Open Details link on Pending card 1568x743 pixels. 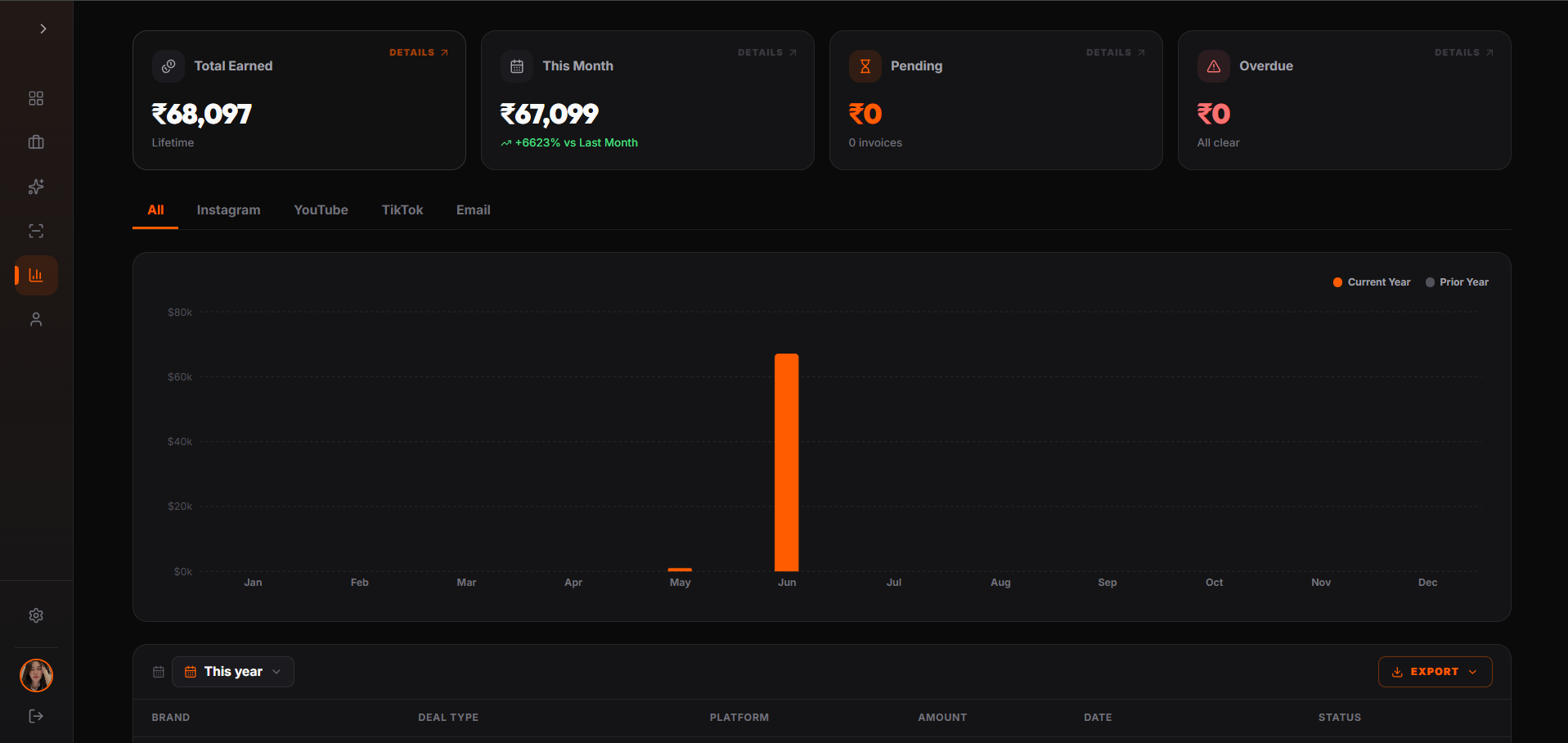coord(1116,52)
